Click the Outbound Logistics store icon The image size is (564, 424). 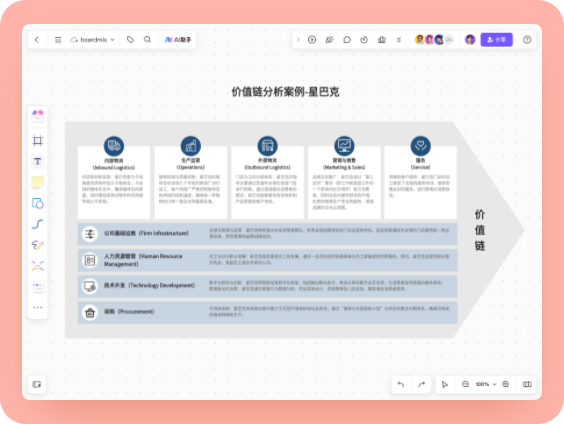click(x=267, y=146)
